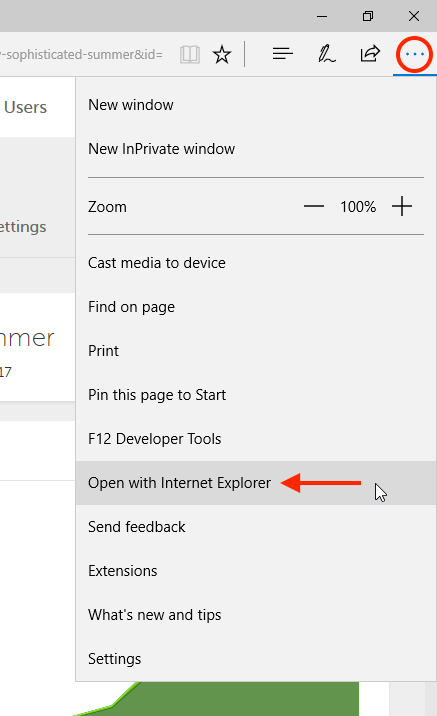
Task: Open Settings at the menu bottom
Action: tap(256, 659)
